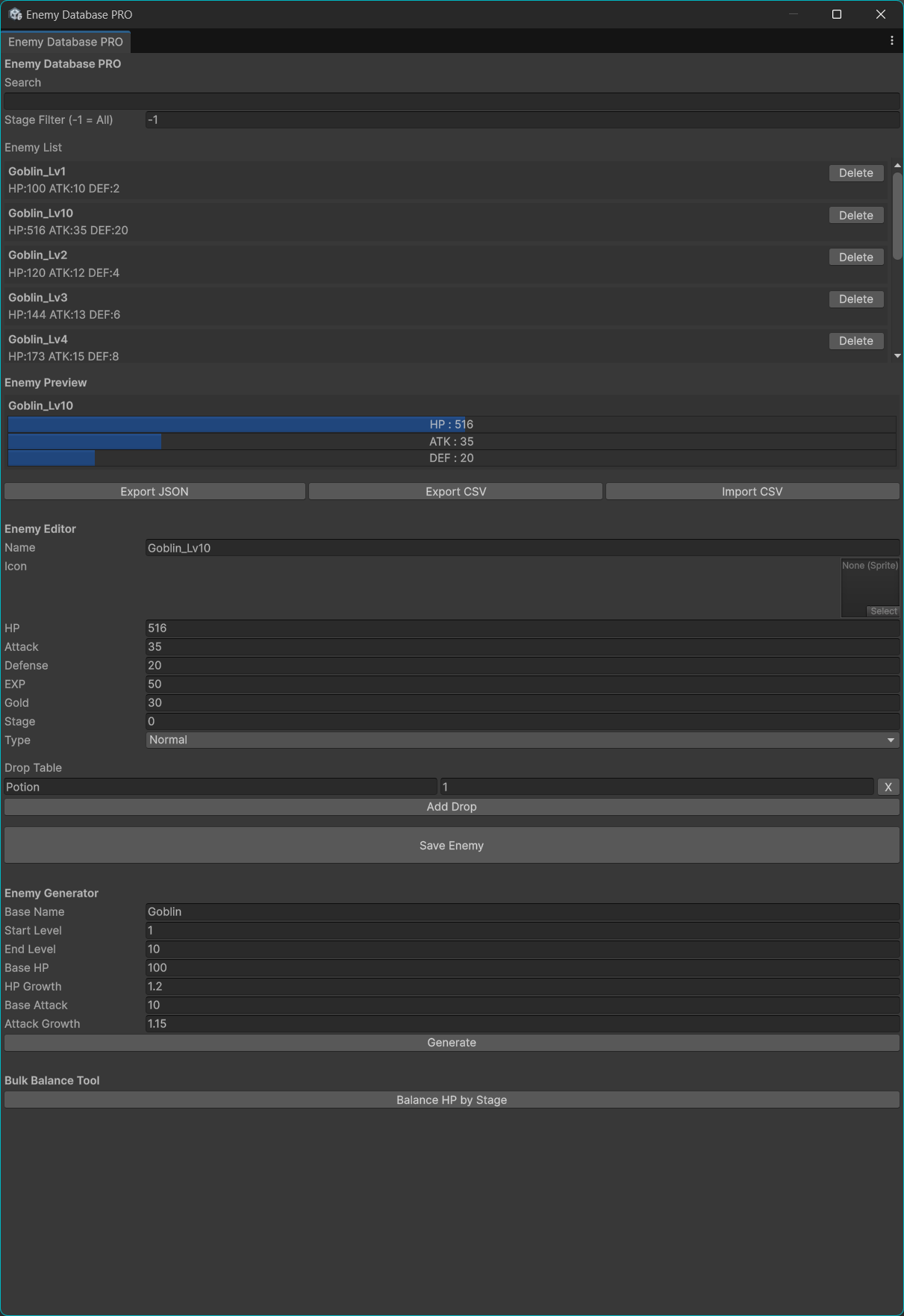Maximize the Enemy Database PRO window
Screen dimensions: 904x1316
[837, 14]
